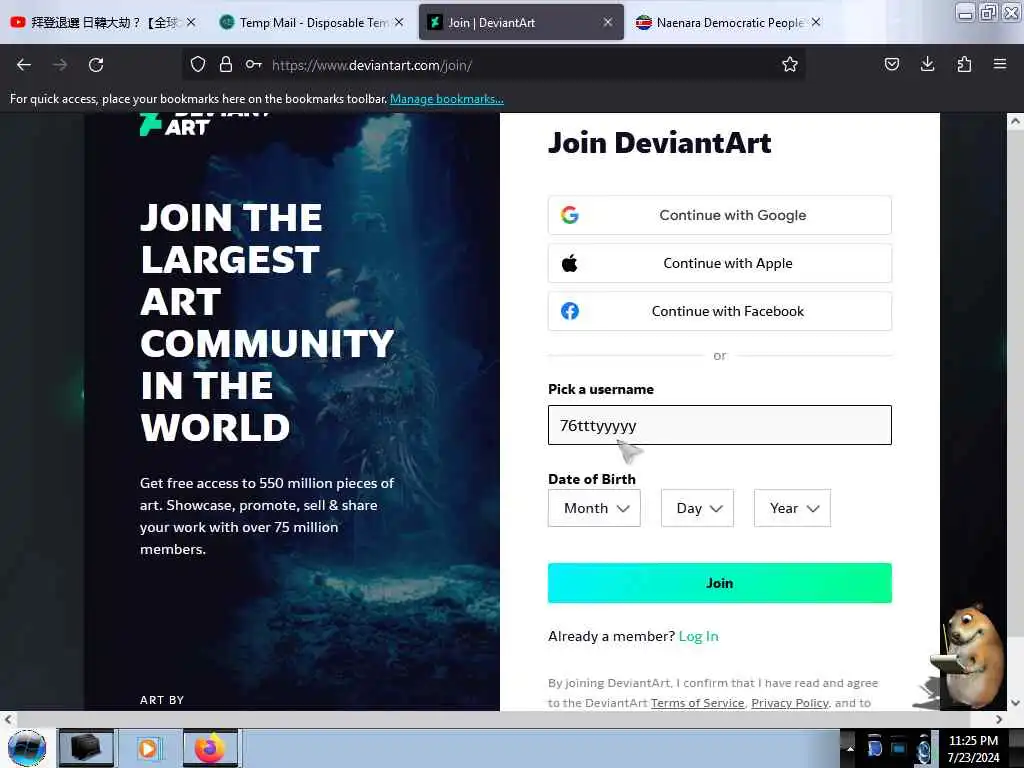
Task: Open the Privacy Policy link
Action: click(790, 703)
